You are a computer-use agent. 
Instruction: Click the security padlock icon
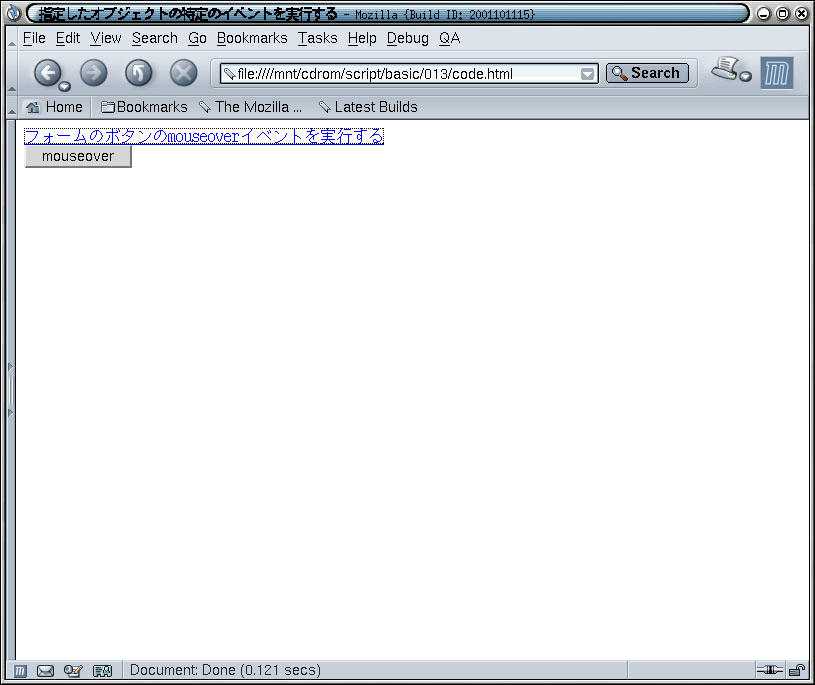pos(797,670)
